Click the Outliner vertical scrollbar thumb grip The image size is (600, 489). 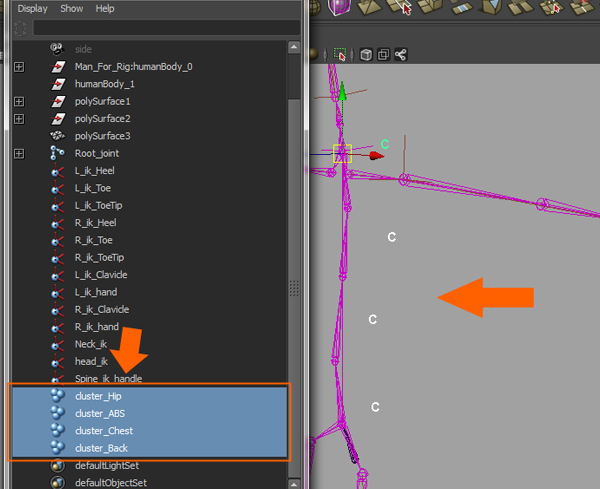[294, 288]
